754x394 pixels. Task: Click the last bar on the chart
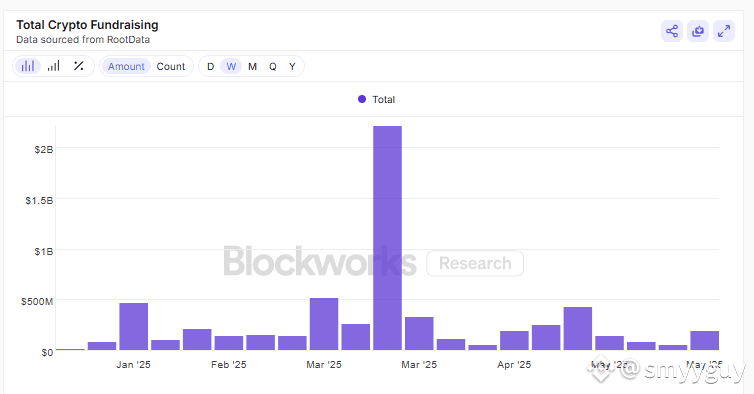coord(705,341)
